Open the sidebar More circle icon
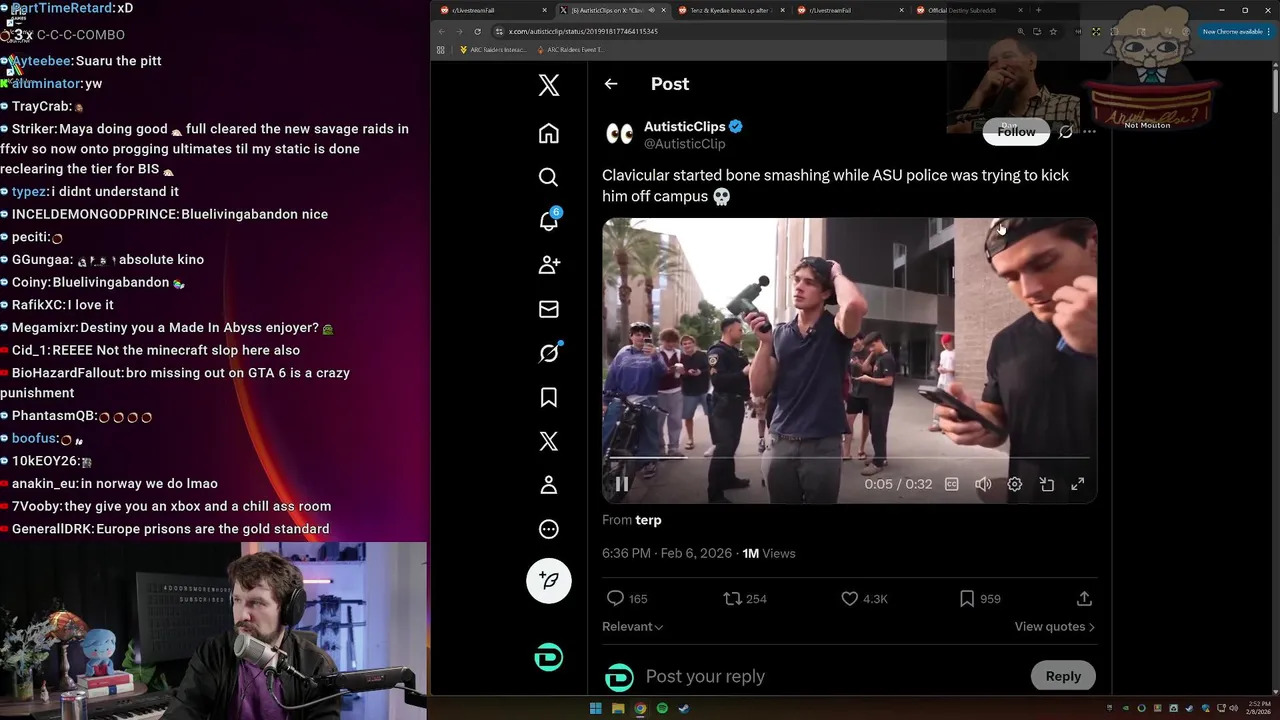This screenshot has width=1280, height=720. click(548, 529)
